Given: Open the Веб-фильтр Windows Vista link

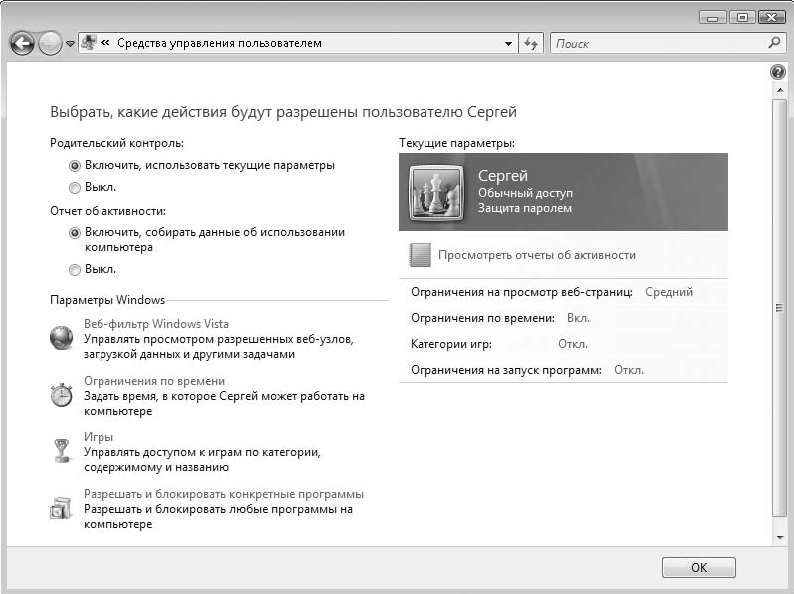Looking at the screenshot, I should [156, 324].
